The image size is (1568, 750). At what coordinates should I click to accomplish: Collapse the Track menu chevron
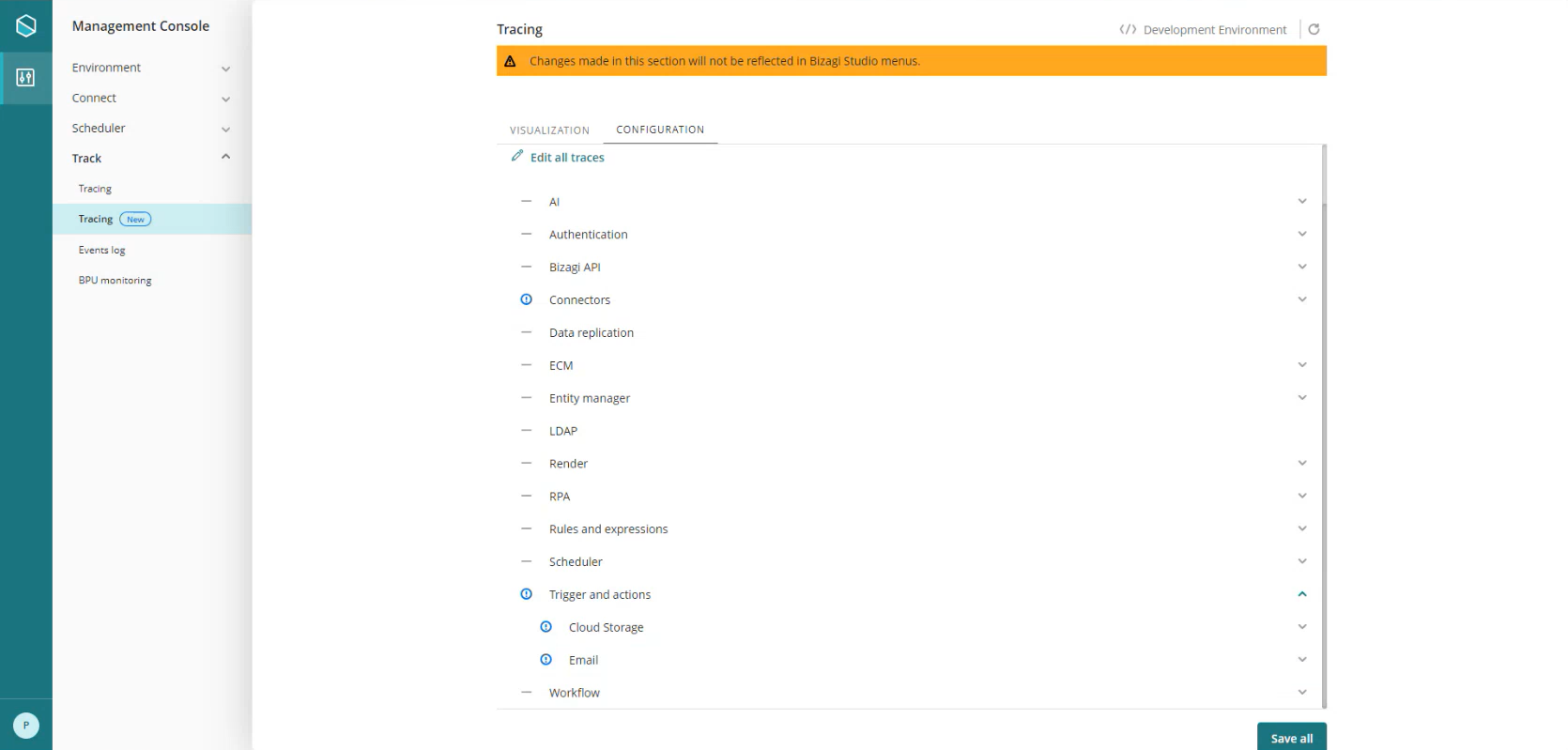(225, 157)
